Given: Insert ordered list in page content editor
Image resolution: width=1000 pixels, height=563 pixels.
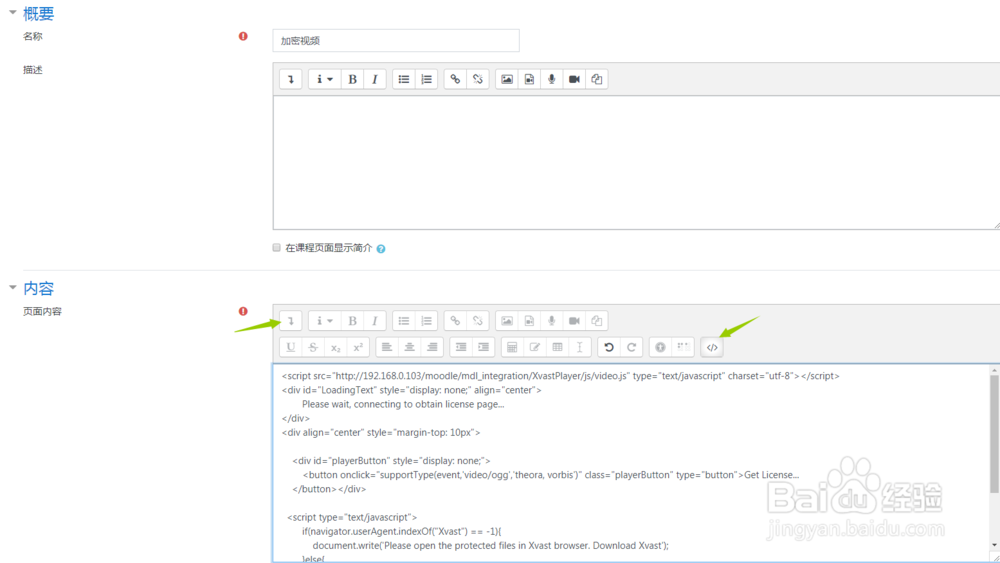Looking at the screenshot, I should tap(427, 321).
